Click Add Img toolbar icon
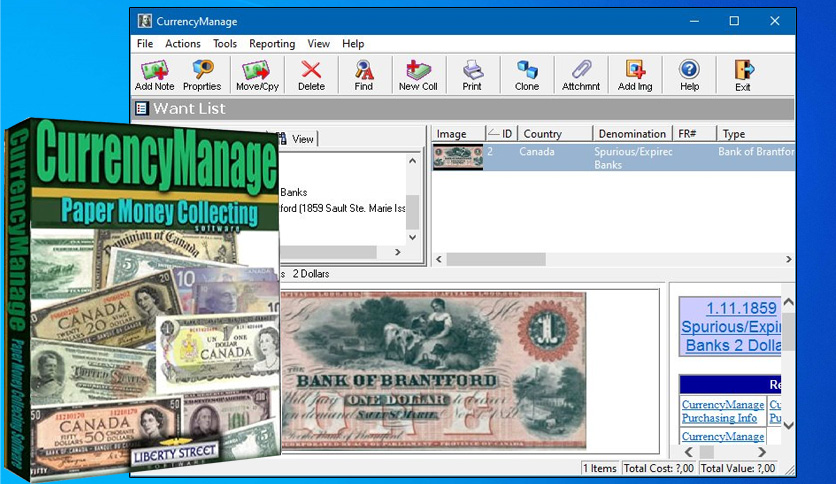 point(635,75)
